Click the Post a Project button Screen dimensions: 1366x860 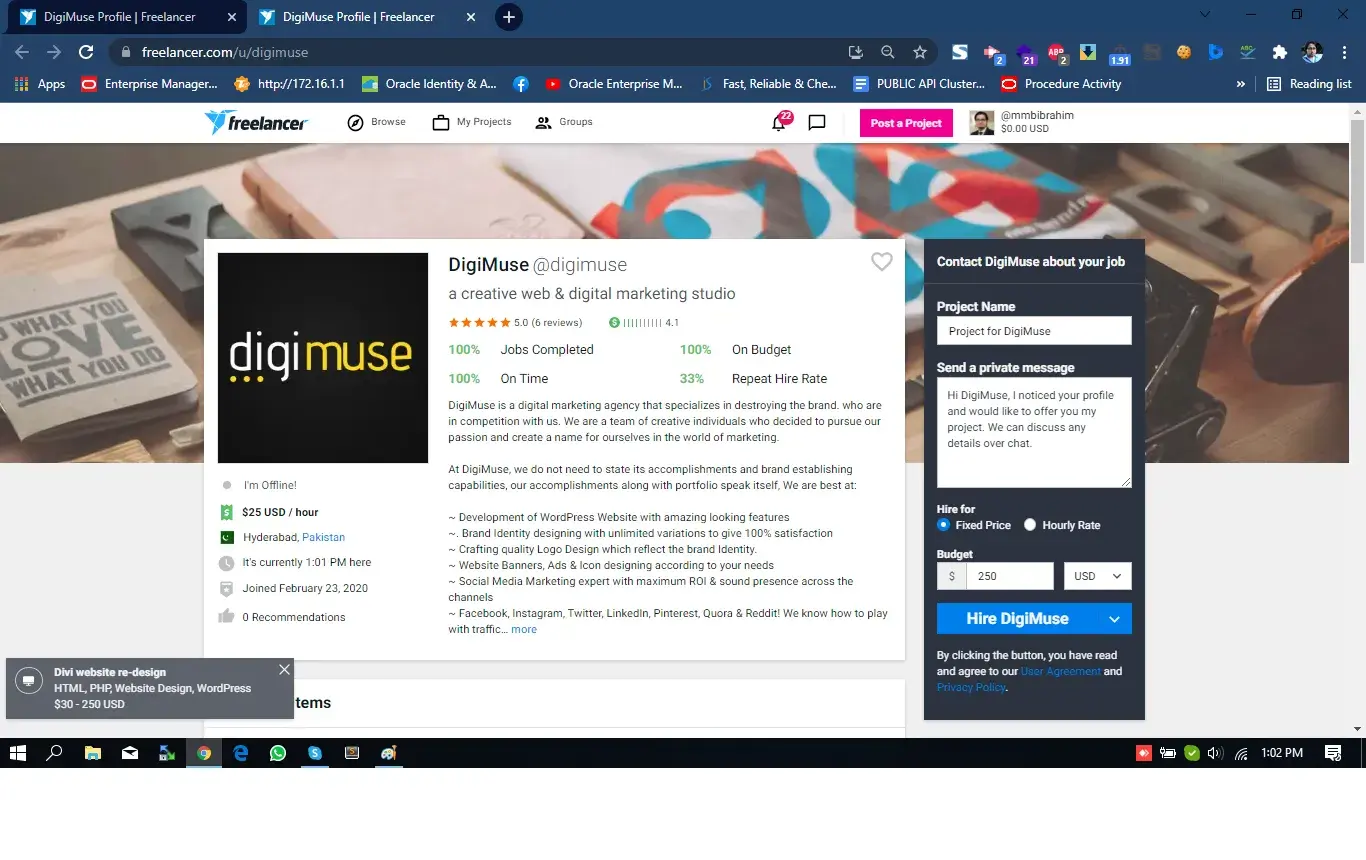906,123
